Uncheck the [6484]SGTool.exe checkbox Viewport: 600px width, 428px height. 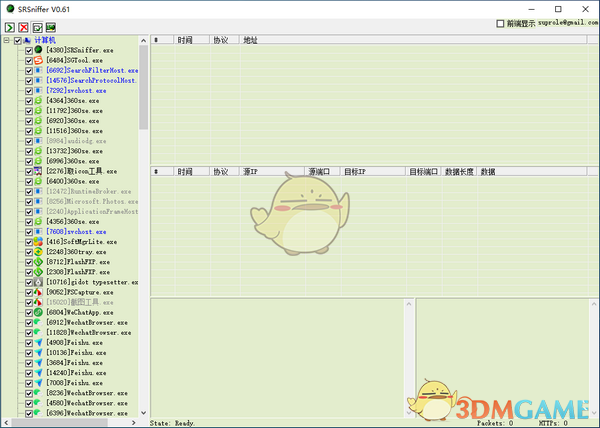29,60
